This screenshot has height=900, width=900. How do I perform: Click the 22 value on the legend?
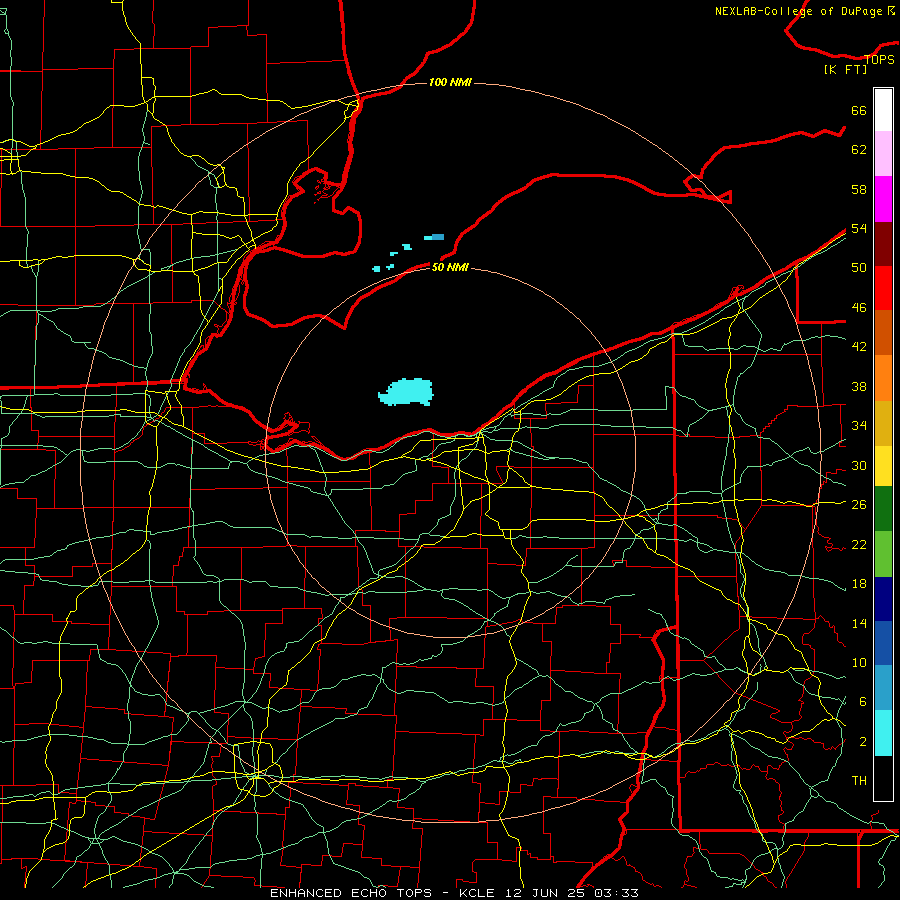tap(859, 544)
